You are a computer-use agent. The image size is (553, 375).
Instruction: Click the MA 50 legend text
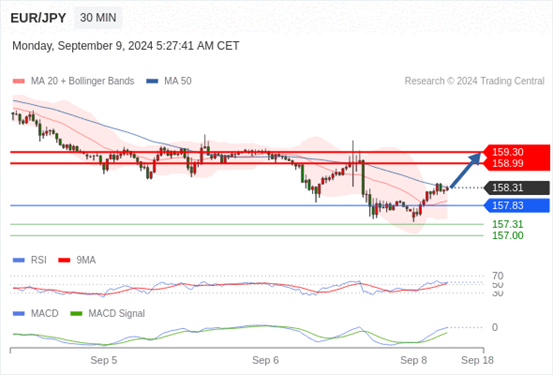point(178,81)
